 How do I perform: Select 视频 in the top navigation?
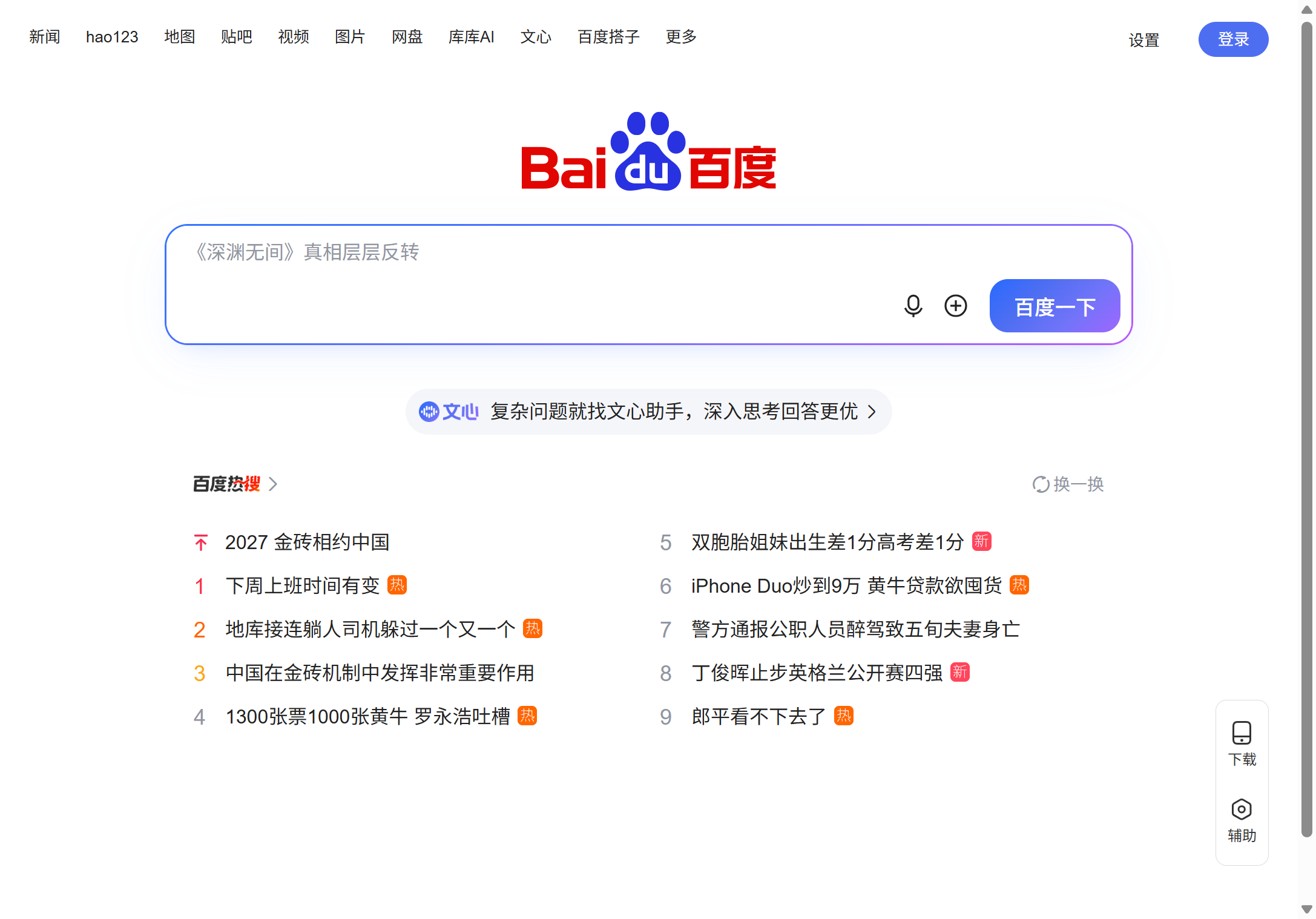293,37
